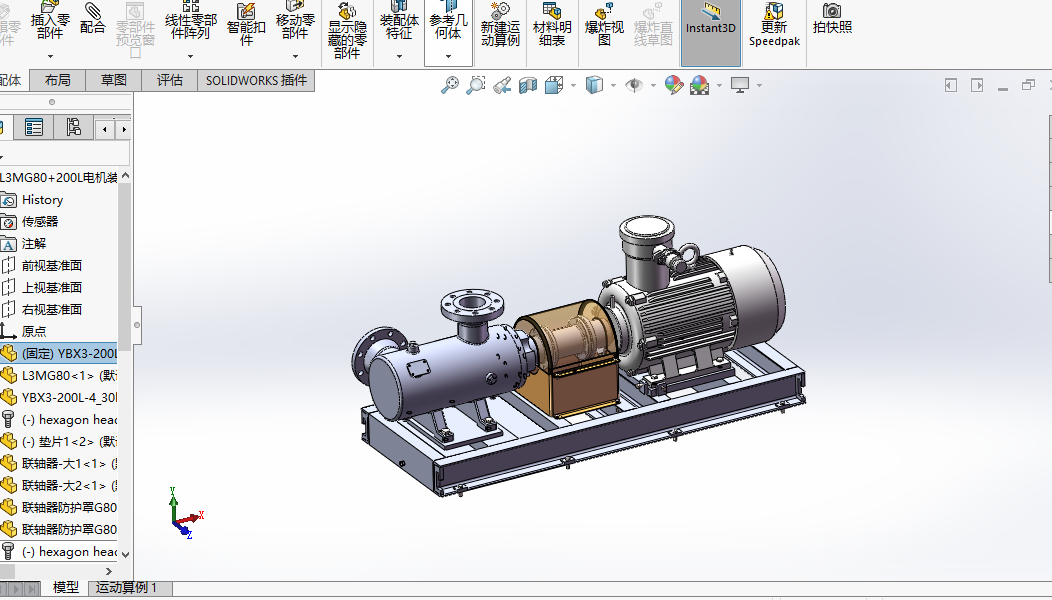
Task: Activate the Section View icon
Action: click(527, 86)
